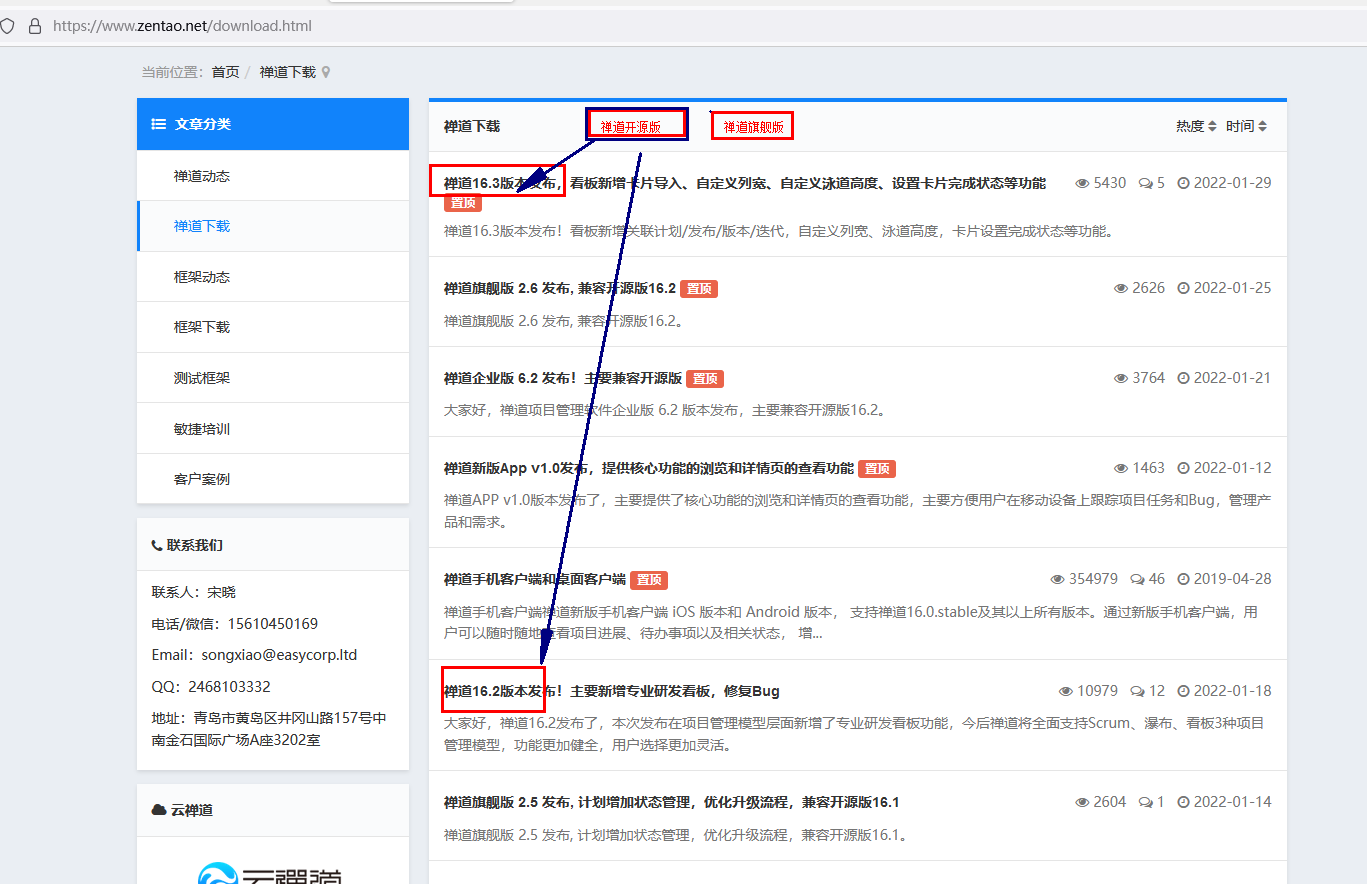Click the clock icon next to 2022-01-14

(1184, 802)
